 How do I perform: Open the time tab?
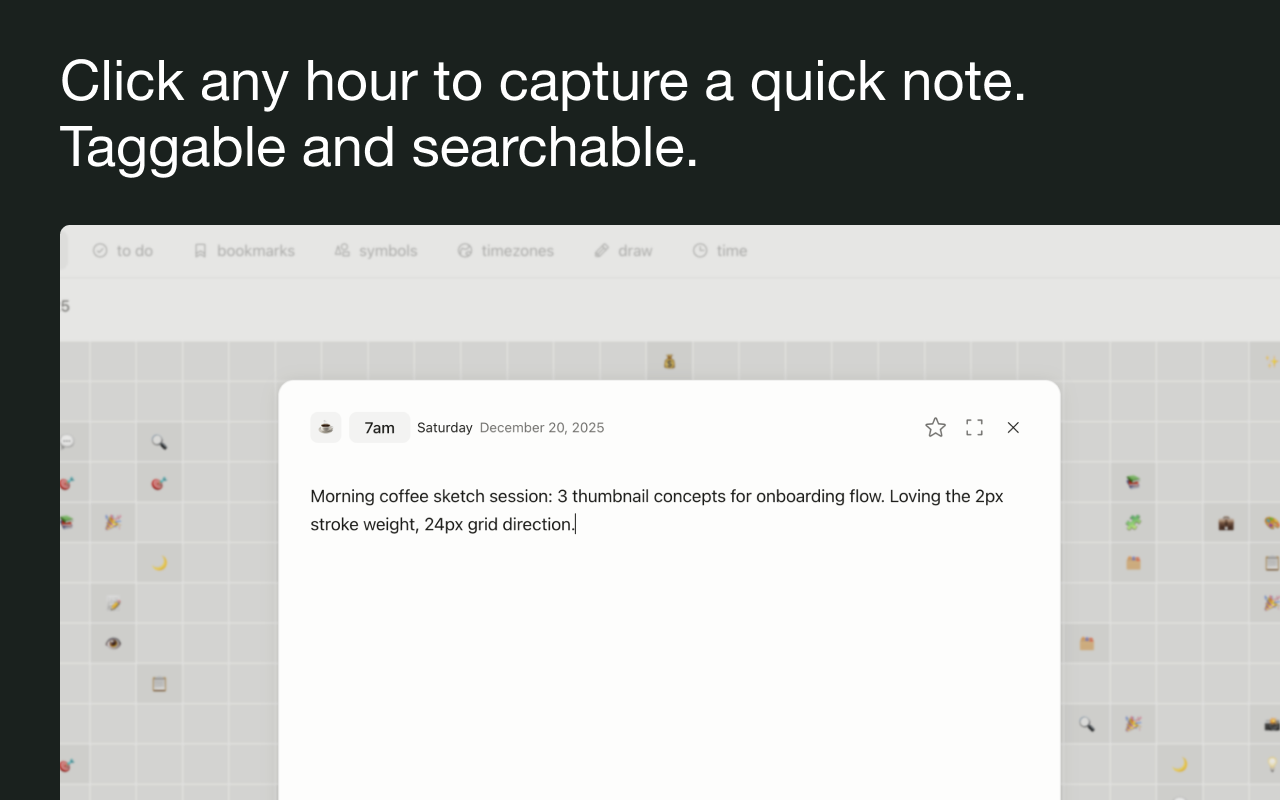721,251
